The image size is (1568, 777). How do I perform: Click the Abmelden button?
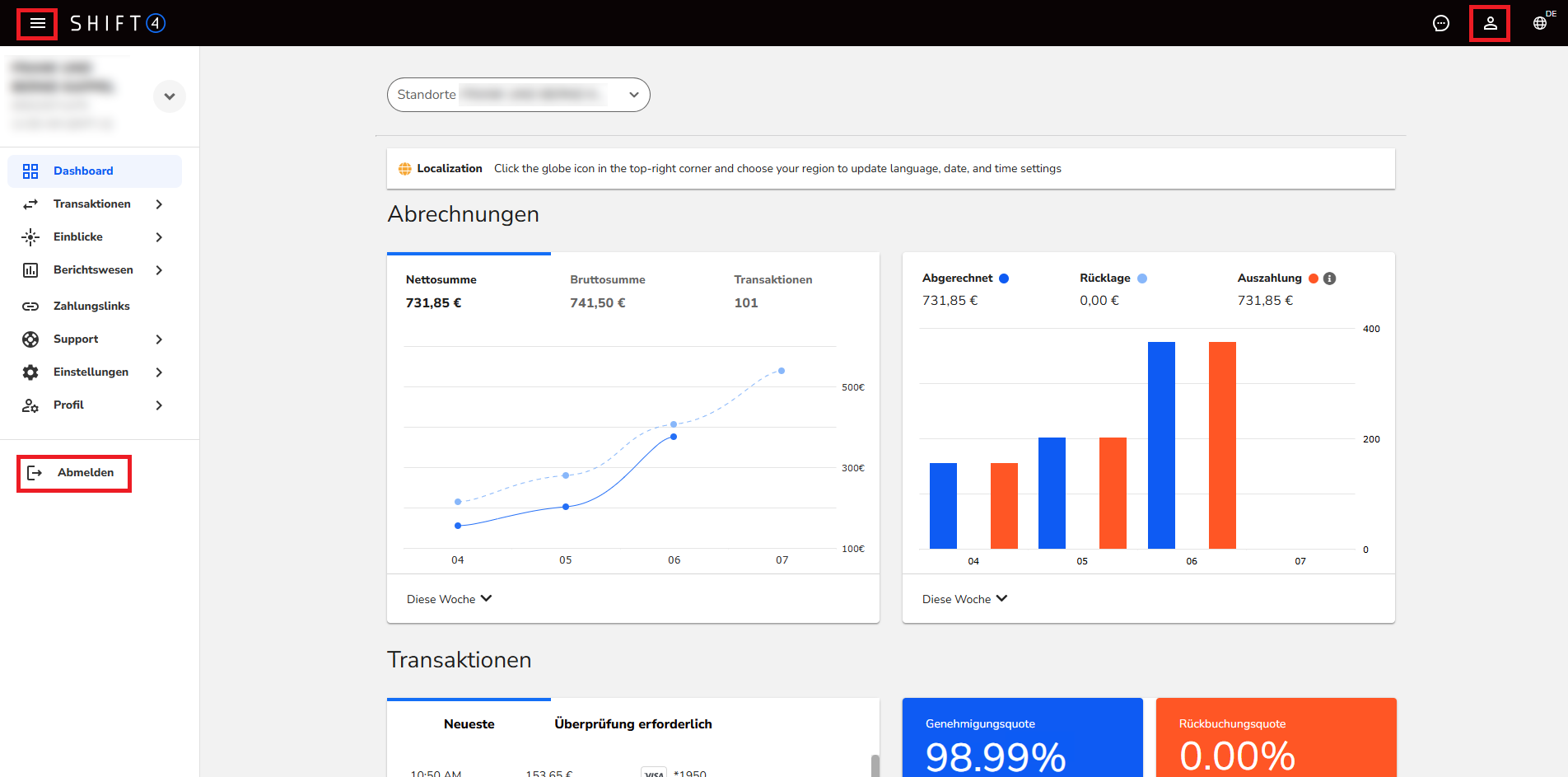[74, 473]
